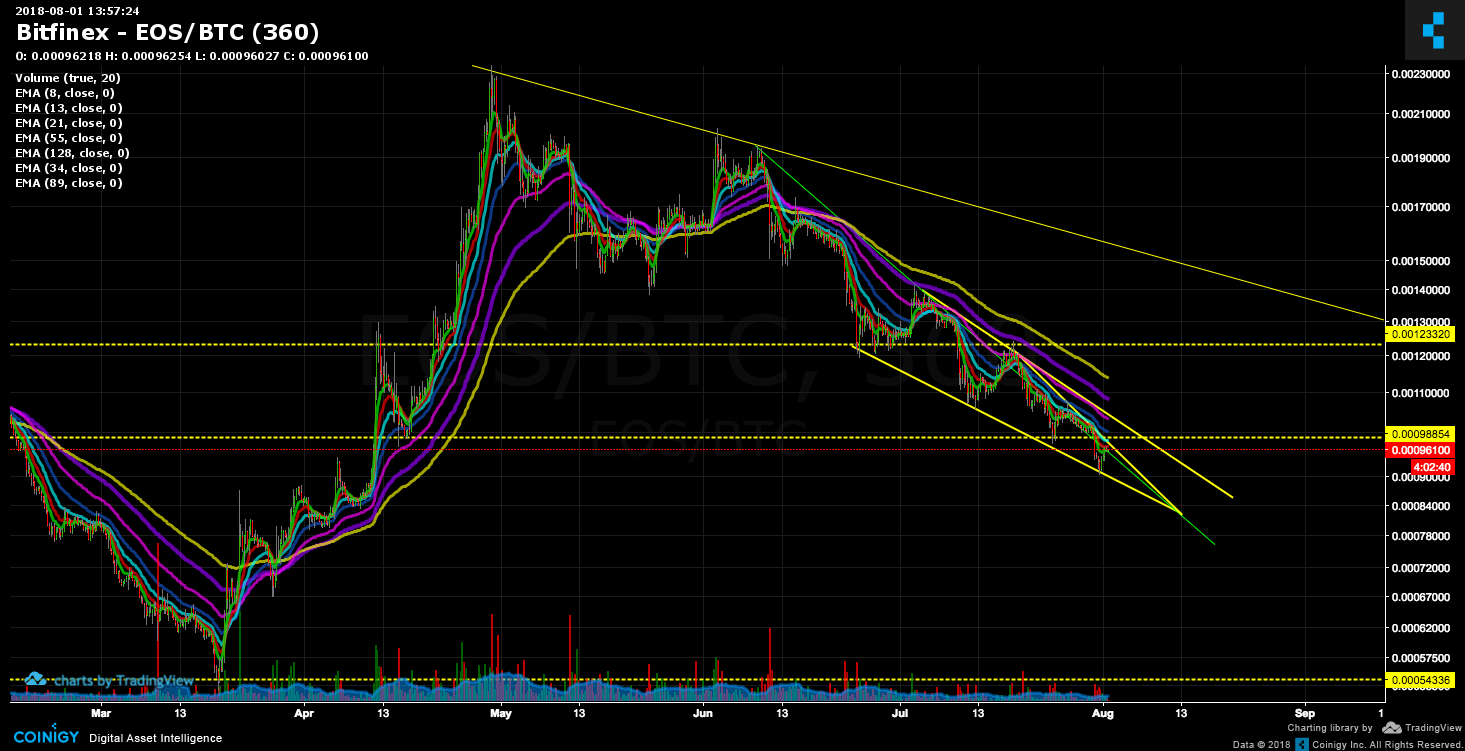1465x751 pixels.
Task: Select the 'Volume (true, 20)' indicator label
Action: [67, 78]
